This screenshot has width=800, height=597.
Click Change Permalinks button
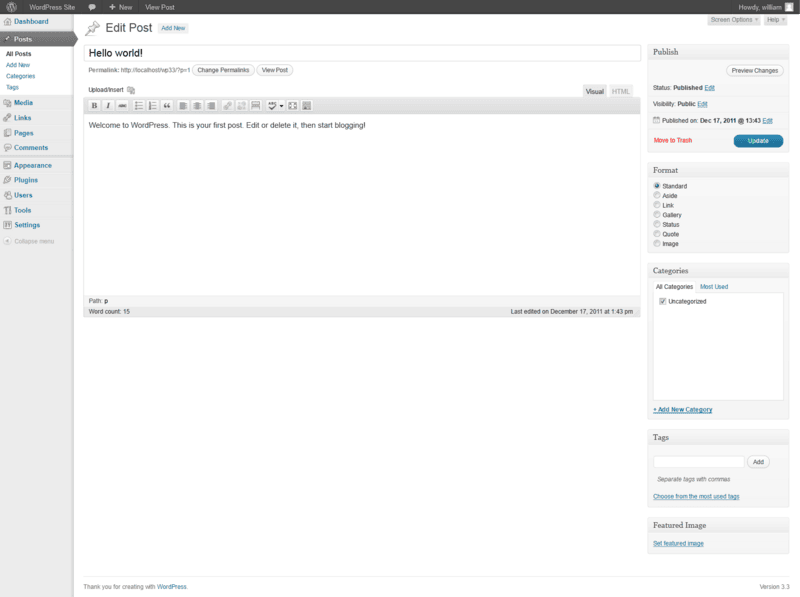click(223, 70)
